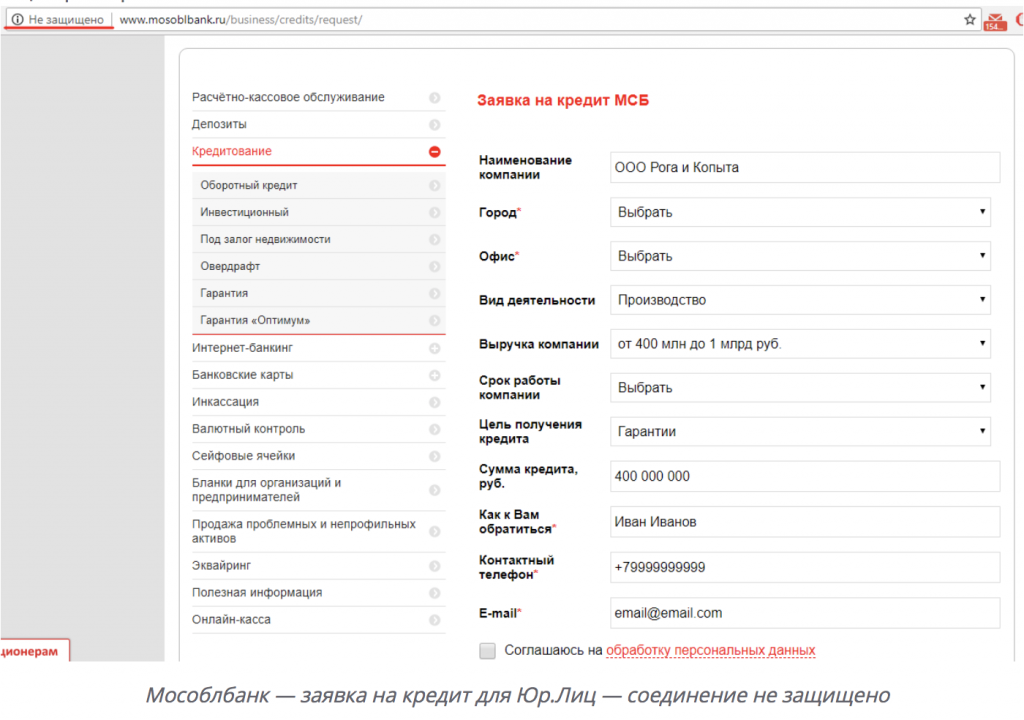Viewport: 1024px width, 720px height.
Task: Open the Эквайринг link
Action: [x=221, y=565]
